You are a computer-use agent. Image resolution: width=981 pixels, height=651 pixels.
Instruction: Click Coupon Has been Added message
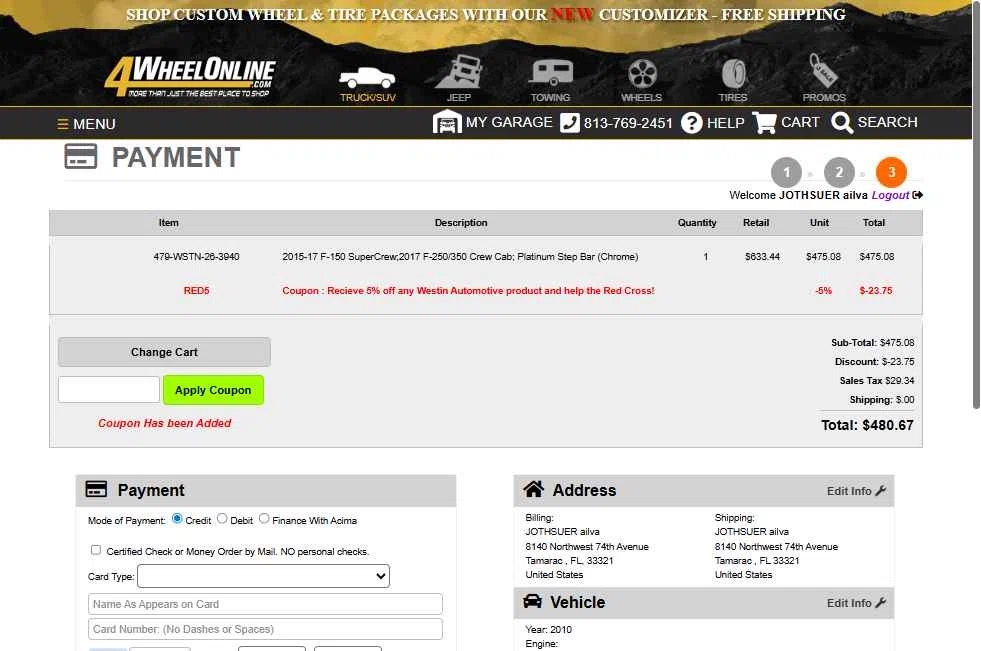tap(165, 423)
